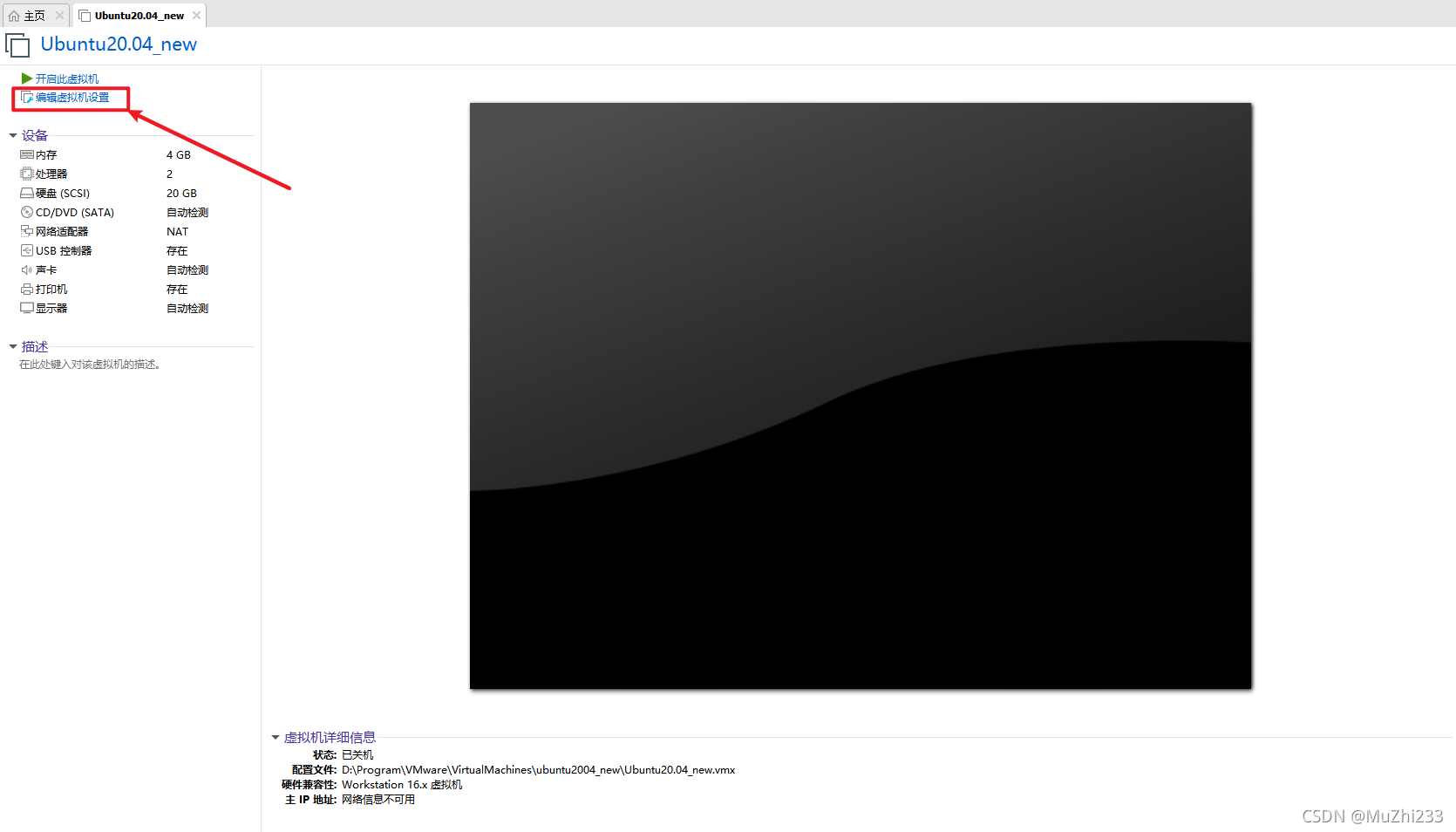Click the 显示器 display icon
The height and width of the screenshot is (832, 1456).
[x=27, y=308]
